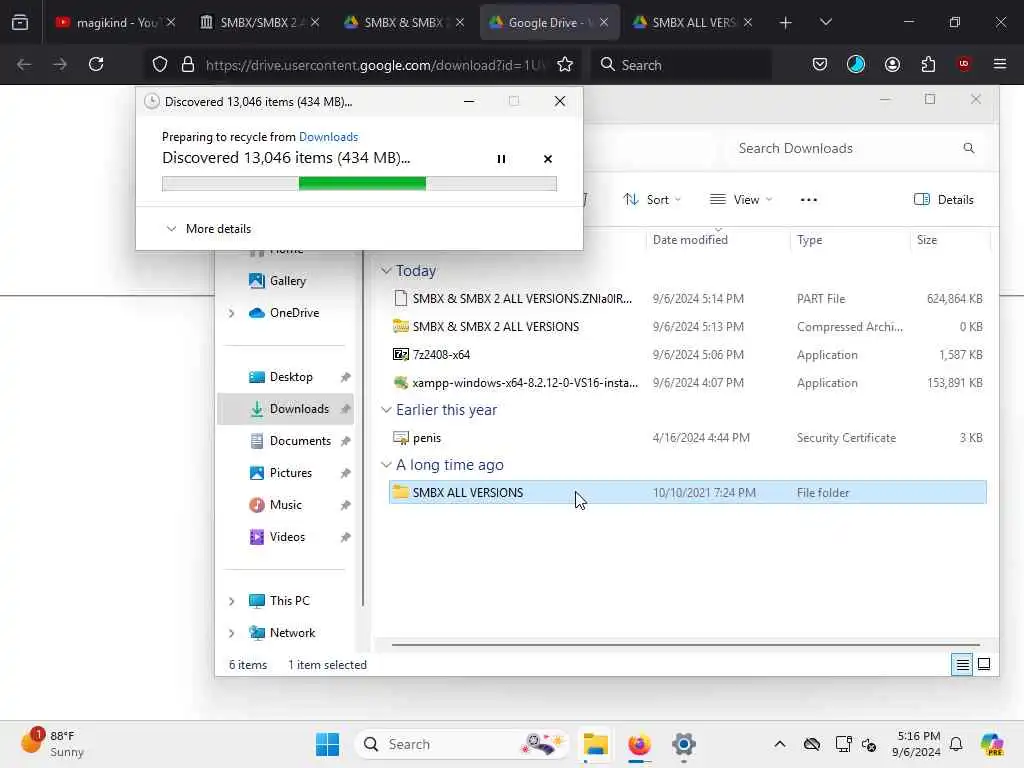Click the recycle progress bar
This screenshot has width=1024, height=768.
(359, 184)
